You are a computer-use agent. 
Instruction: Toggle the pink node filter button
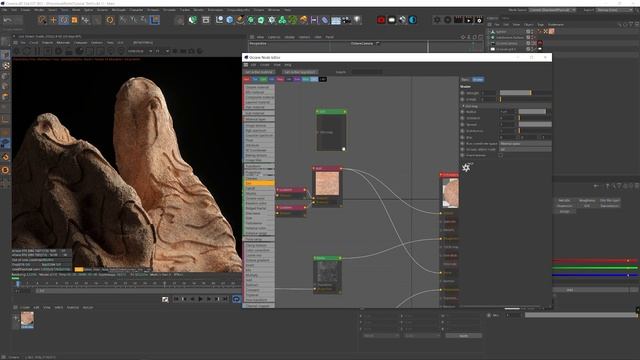[280, 79]
